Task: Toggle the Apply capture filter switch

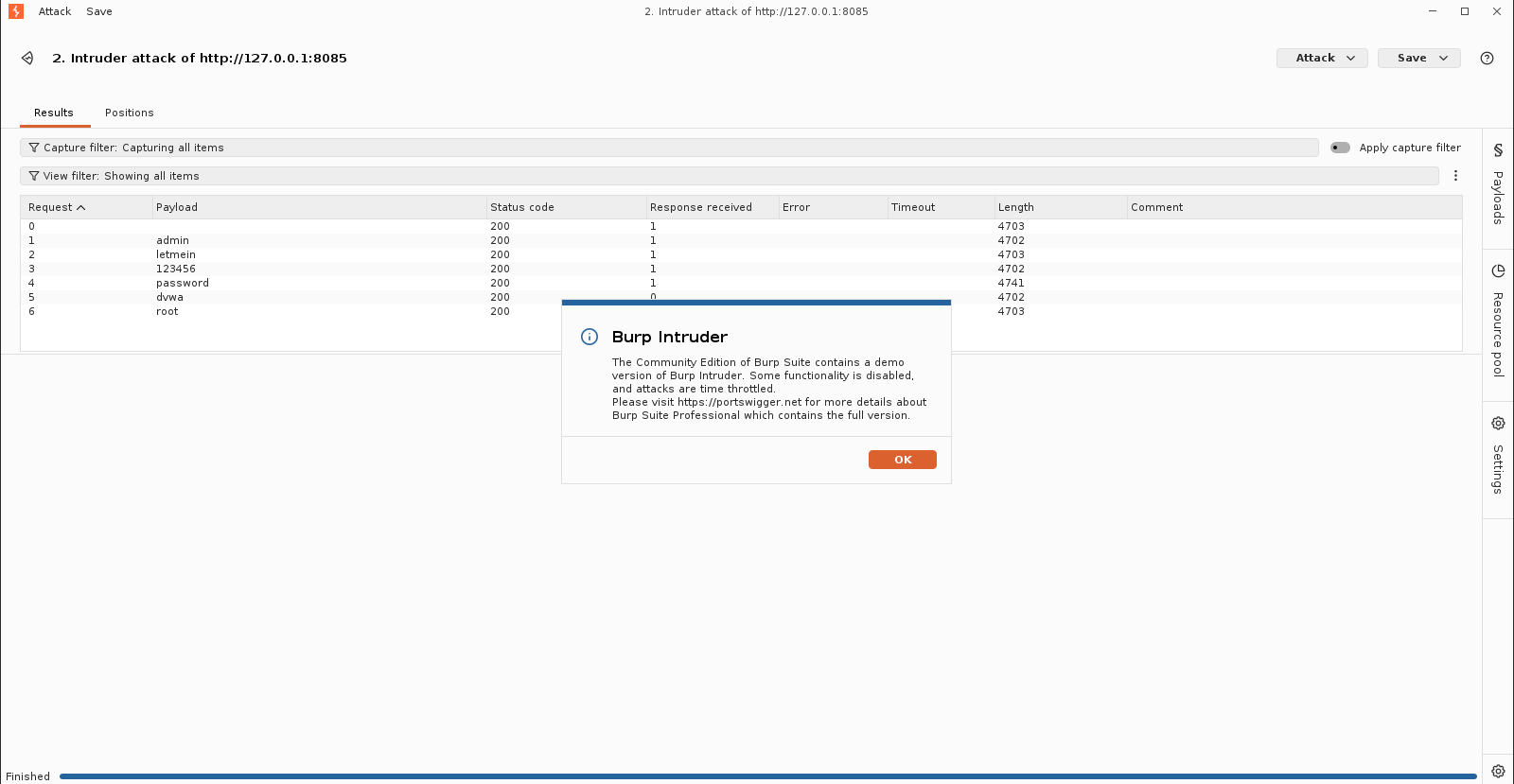Action: 1340,148
